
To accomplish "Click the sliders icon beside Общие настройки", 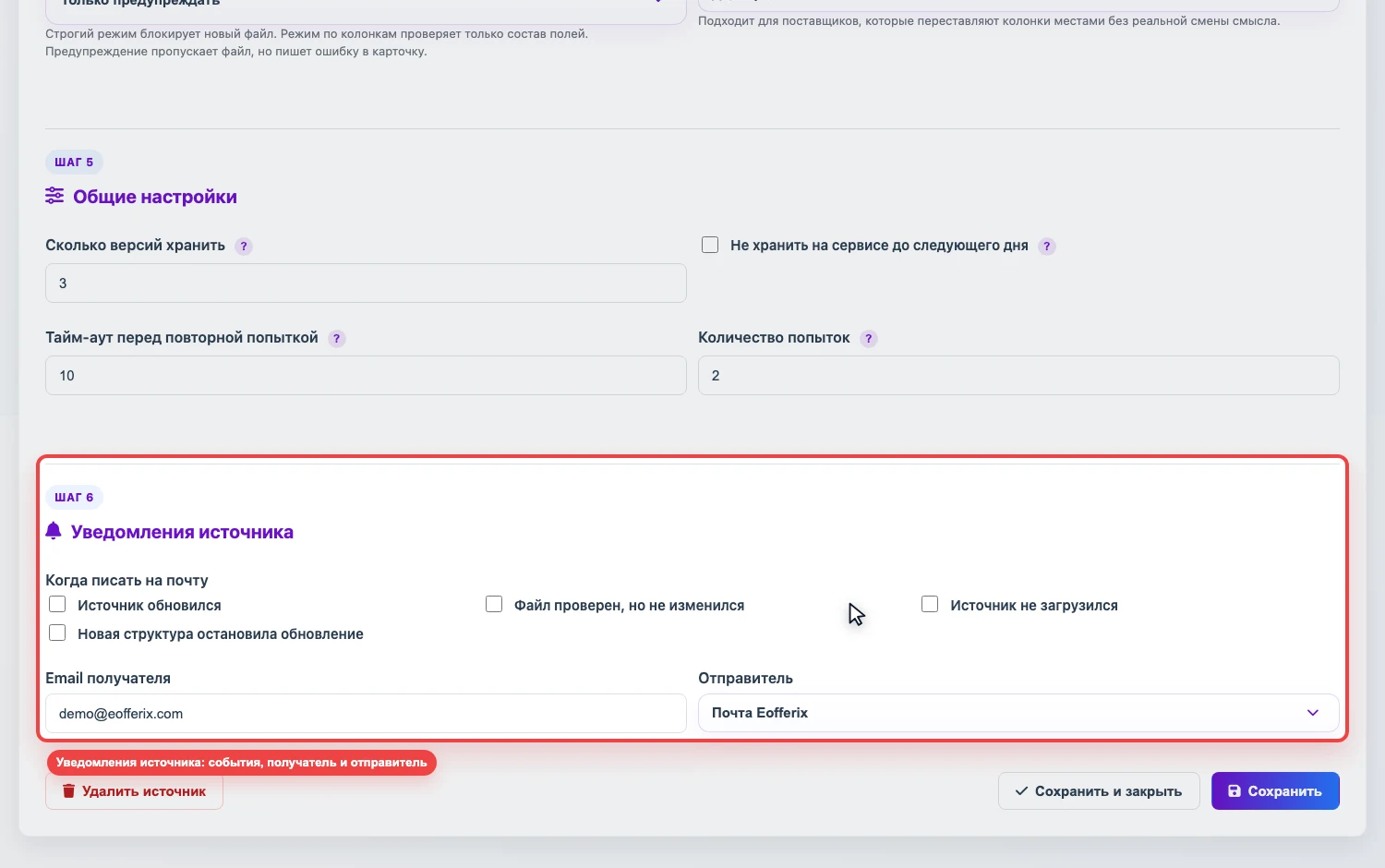I will [x=54, y=196].
